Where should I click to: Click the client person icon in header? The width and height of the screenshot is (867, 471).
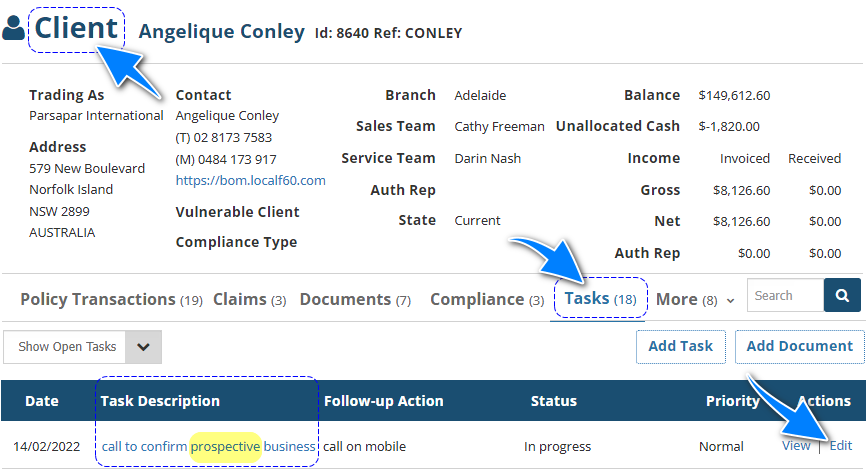[x=14, y=29]
